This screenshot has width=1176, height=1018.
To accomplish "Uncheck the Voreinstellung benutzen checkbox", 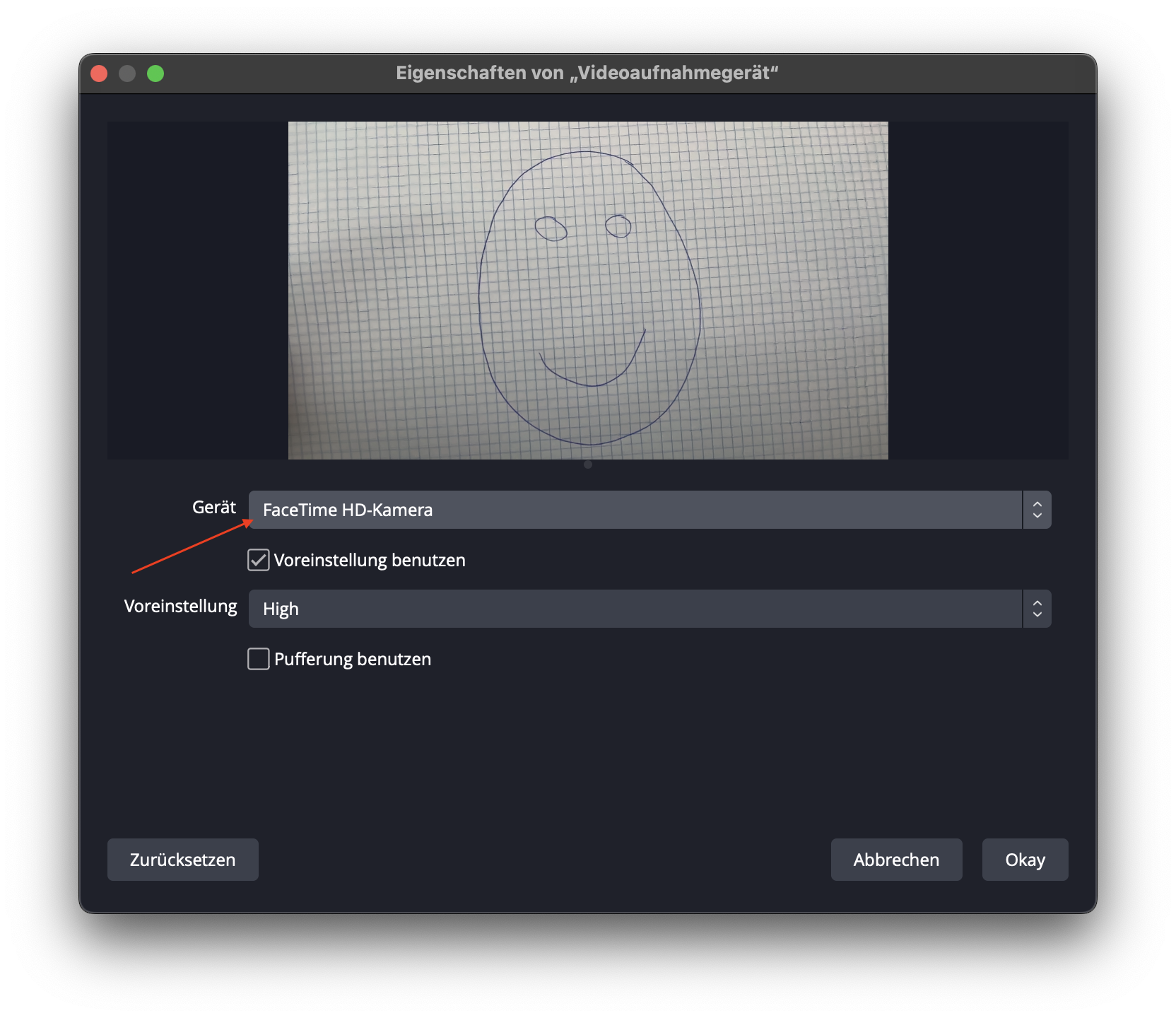I will [259, 560].
